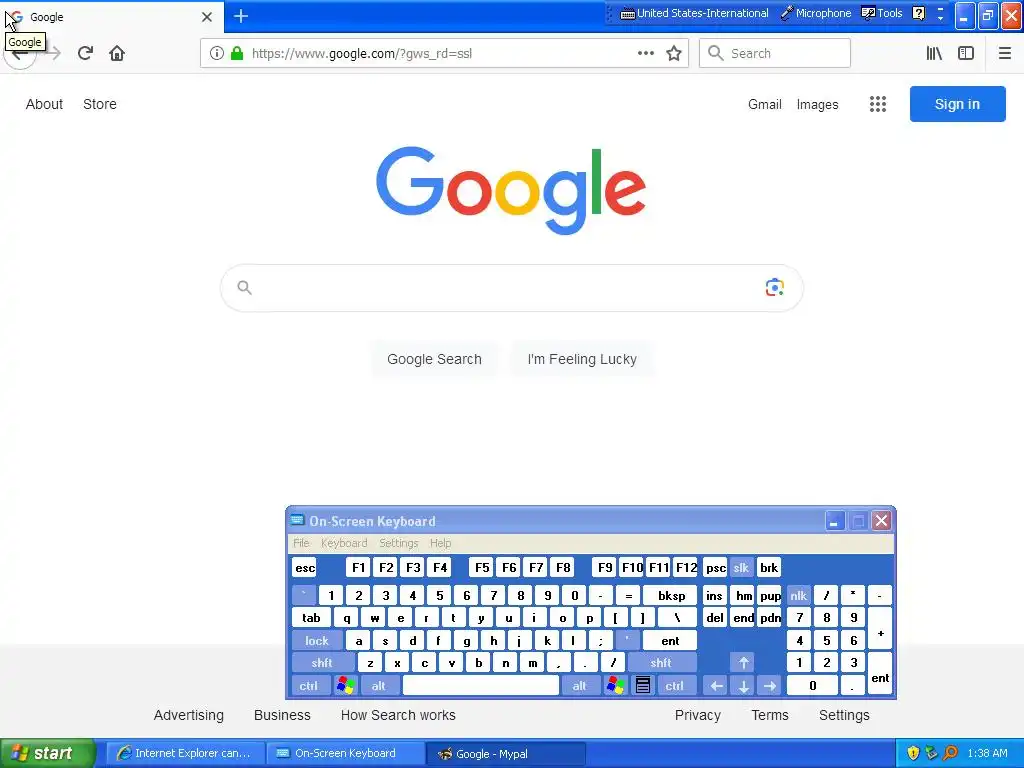
Task: Toggle the sidebar view icon
Action: click(966, 53)
